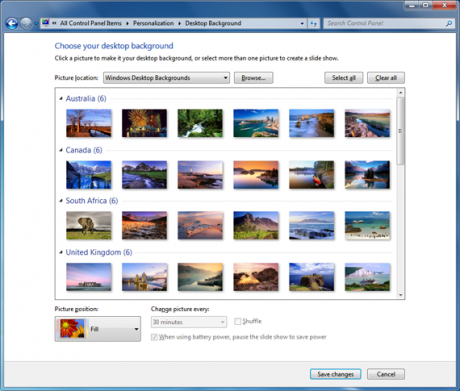Toggle pause slide show on battery checkbox
The height and width of the screenshot is (391, 460).
154,337
